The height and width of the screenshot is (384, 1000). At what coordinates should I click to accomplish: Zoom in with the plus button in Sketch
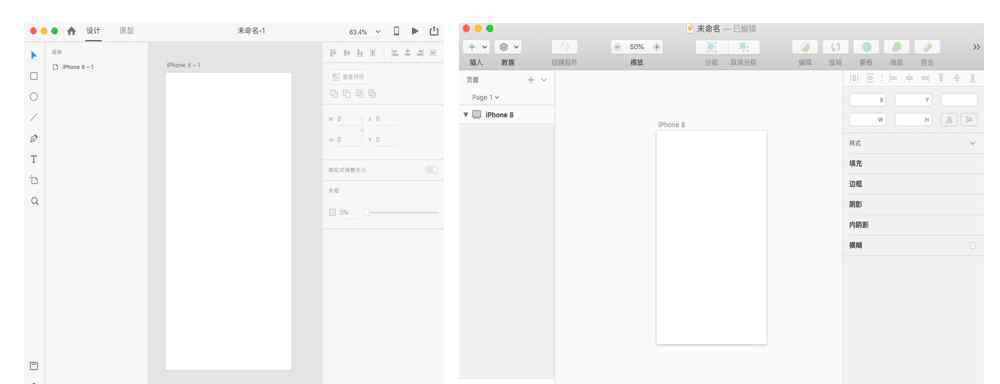point(656,47)
